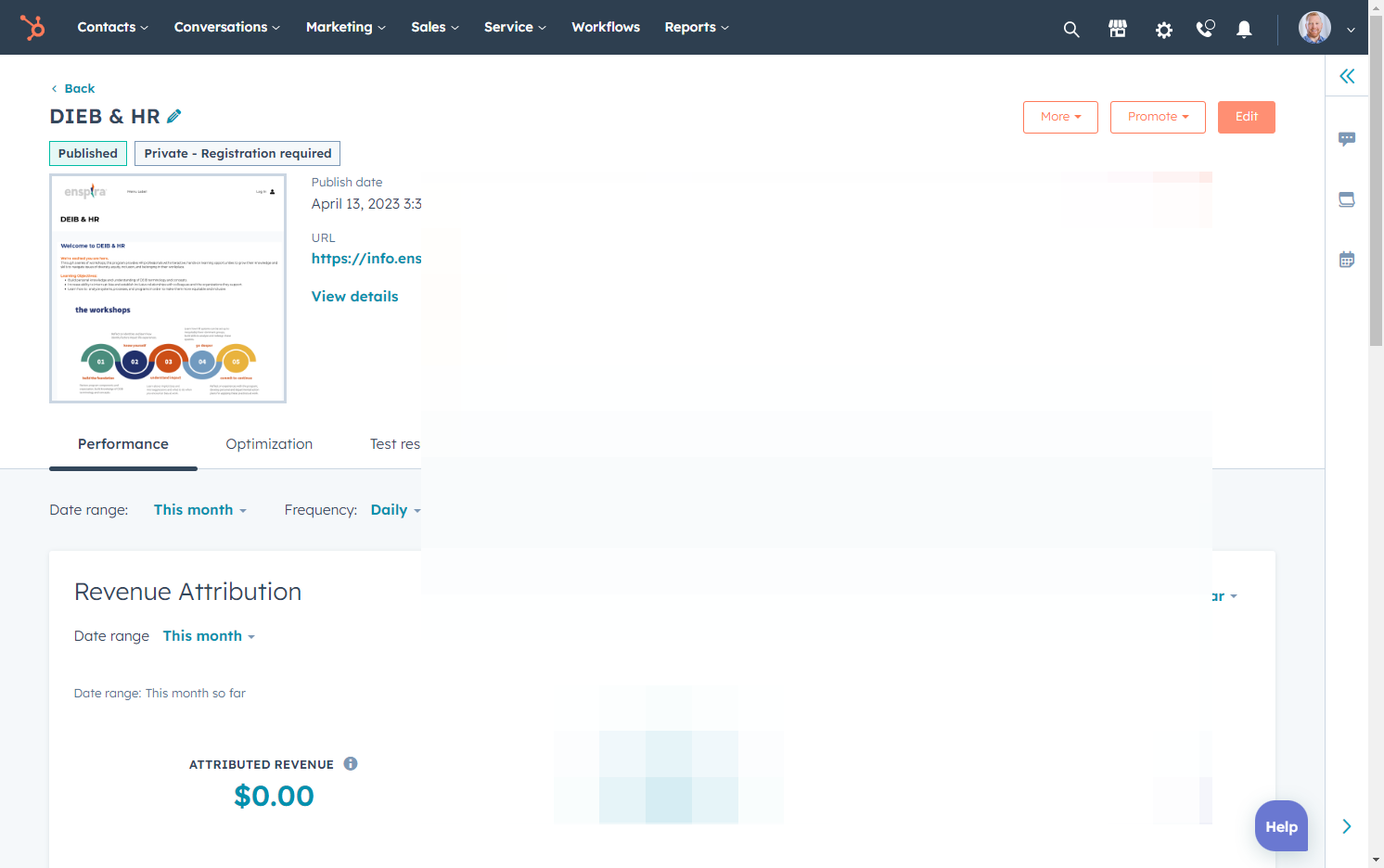Open the page URL link
Viewport: 1384px width, 868px height.
[x=366, y=259]
